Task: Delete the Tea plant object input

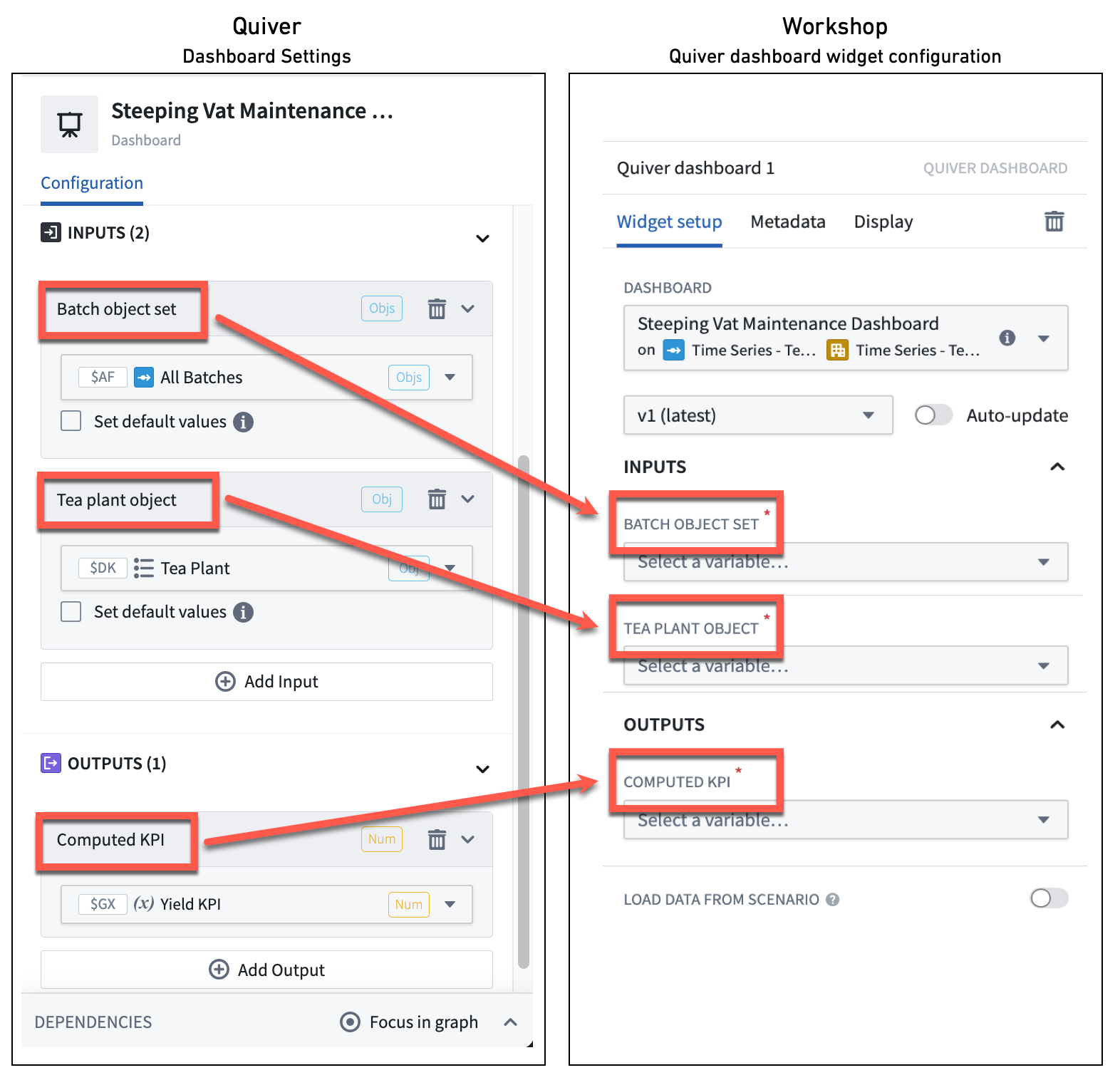Action: tap(437, 499)
